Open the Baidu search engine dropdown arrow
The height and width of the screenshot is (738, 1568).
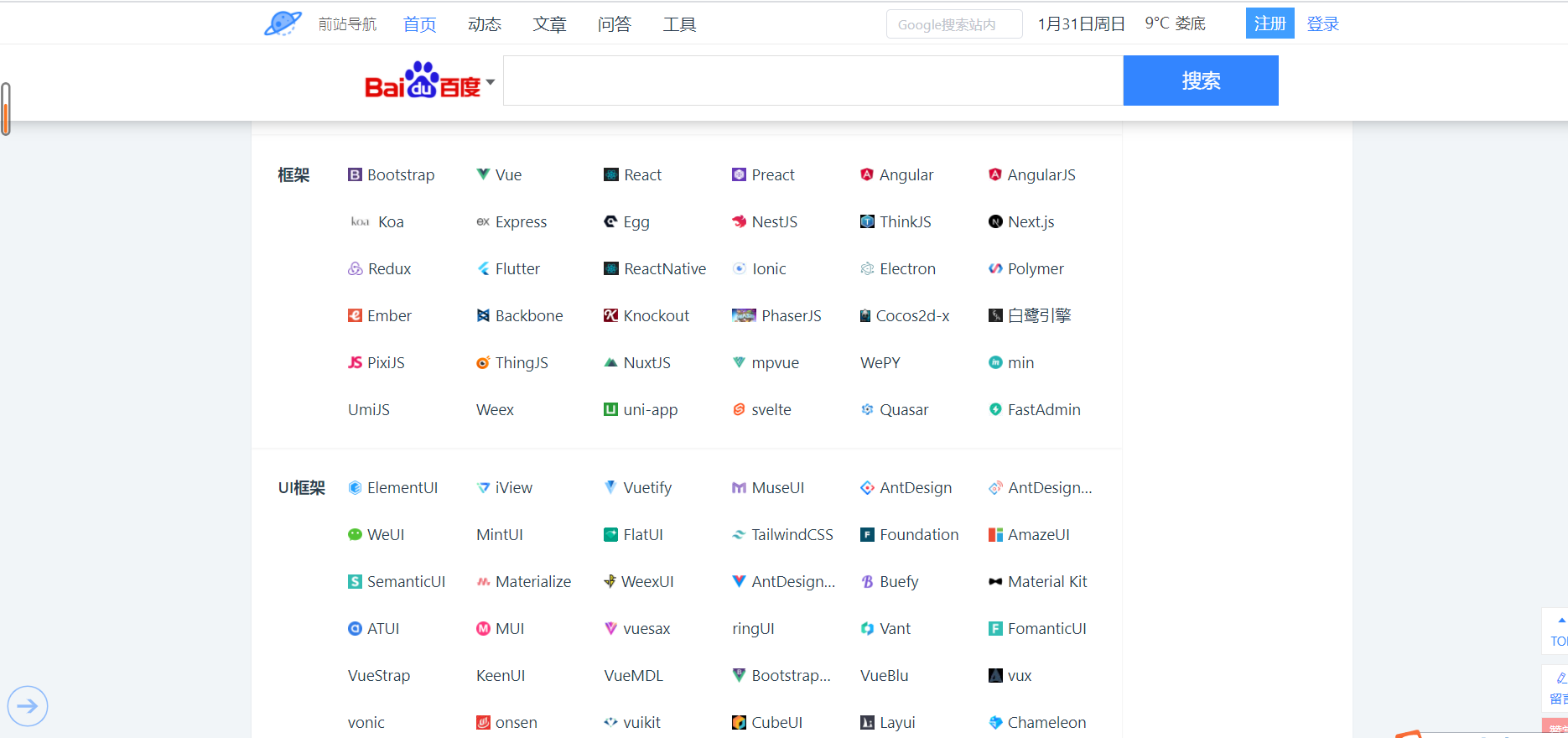pos(491,82)
